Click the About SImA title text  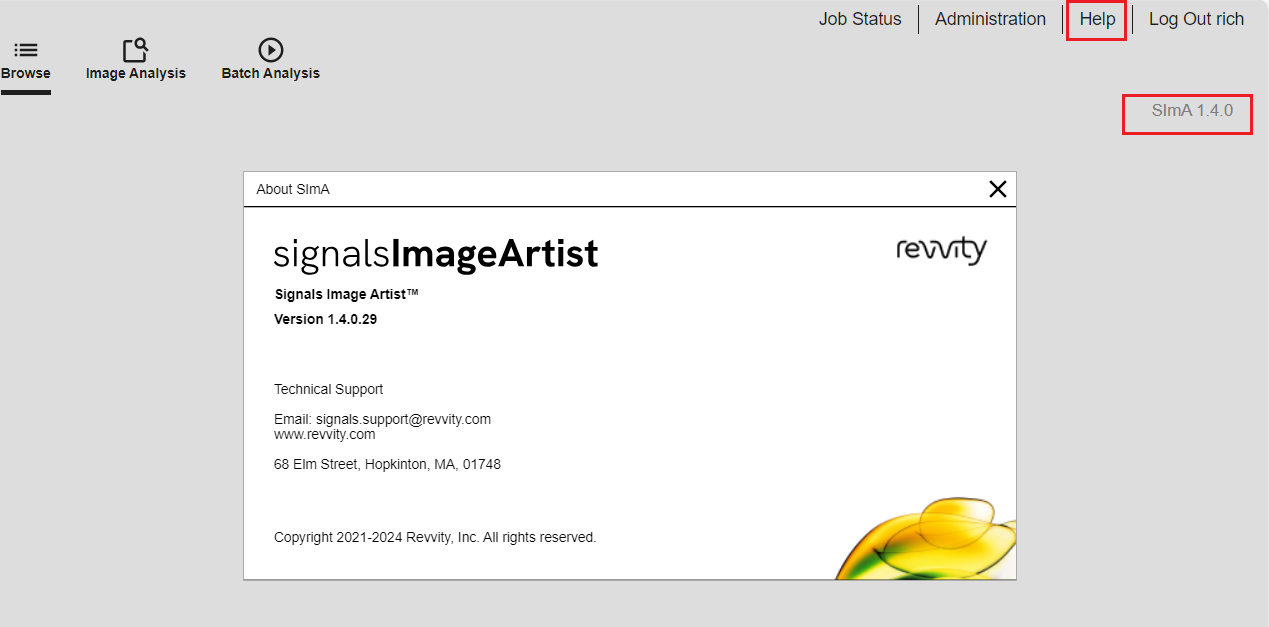[x=293, y=189]
